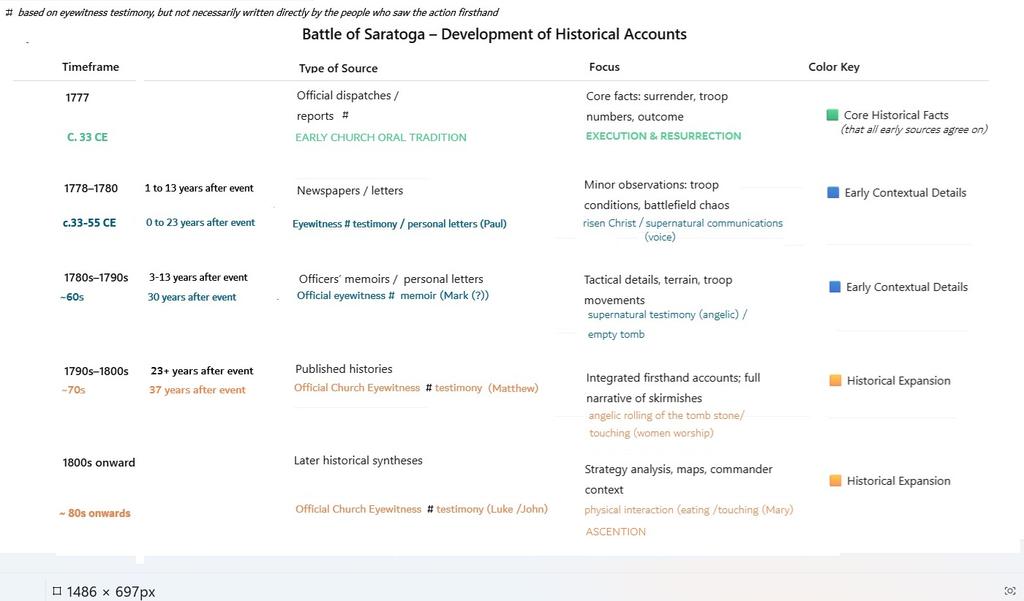
Task: Click the visual search icon at bottom right
Action: click(x=1010, y=591)
